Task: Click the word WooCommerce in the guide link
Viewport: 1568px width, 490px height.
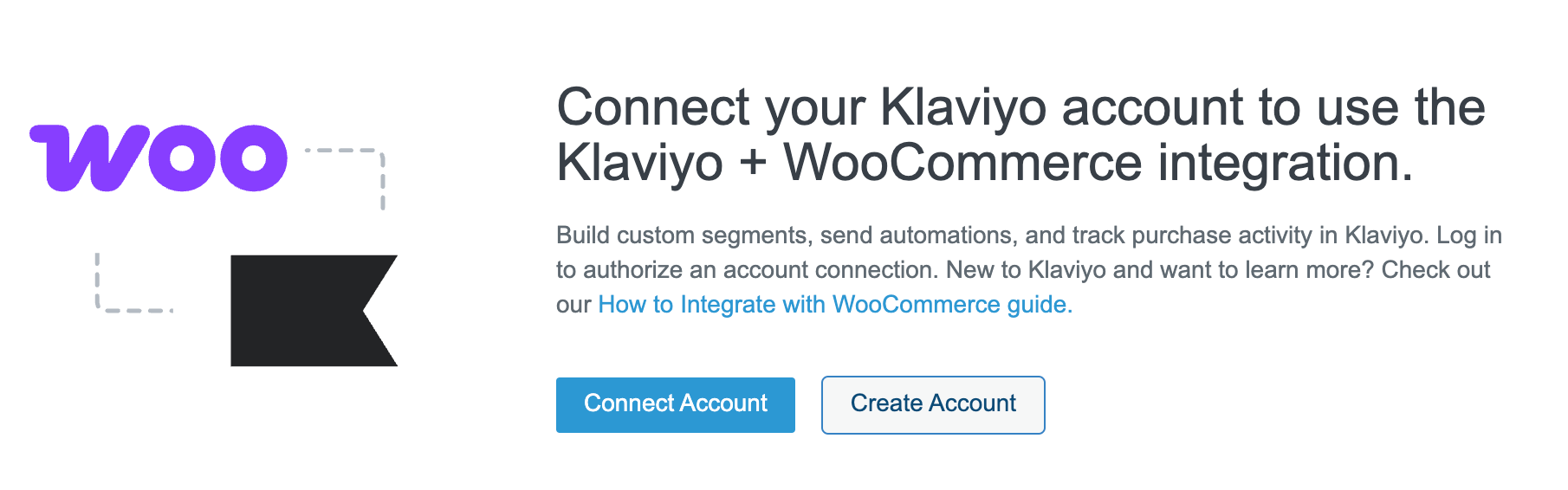Action: point(917,305)
